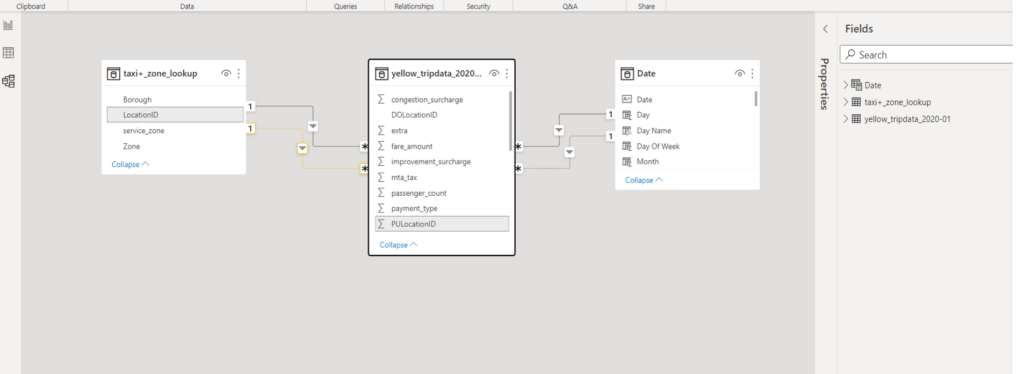Expand taxi+_zone_lookup in Fields pane
1024x374 pixels.
click(x=846, y=102)
